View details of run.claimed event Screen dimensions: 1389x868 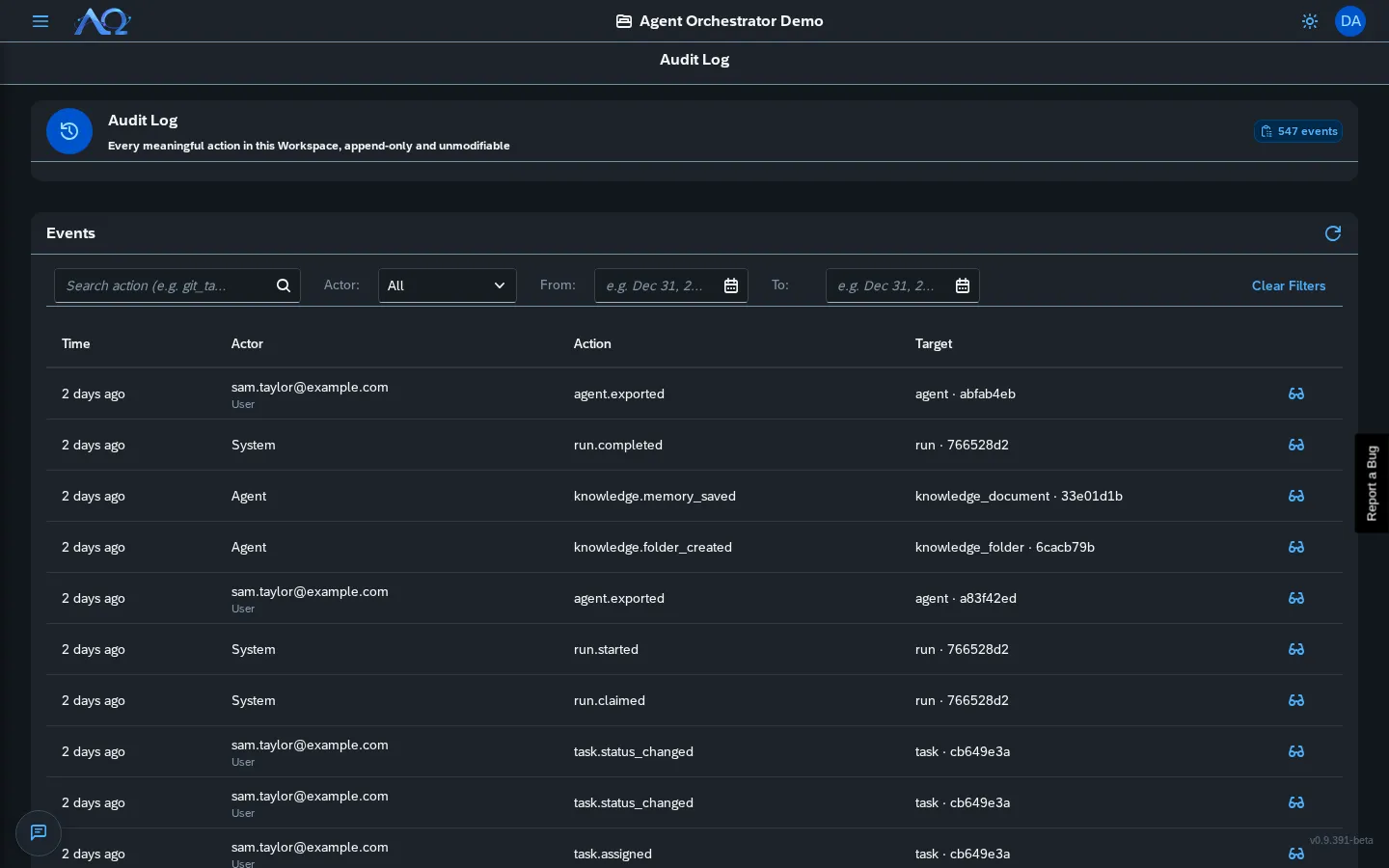pos(1296,700)
